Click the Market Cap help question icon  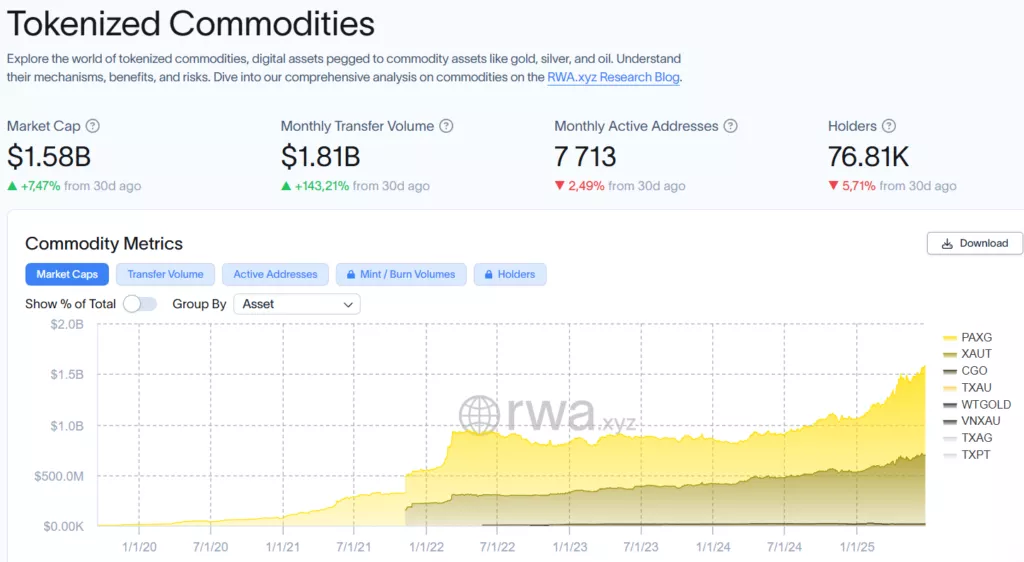(93, 126)
